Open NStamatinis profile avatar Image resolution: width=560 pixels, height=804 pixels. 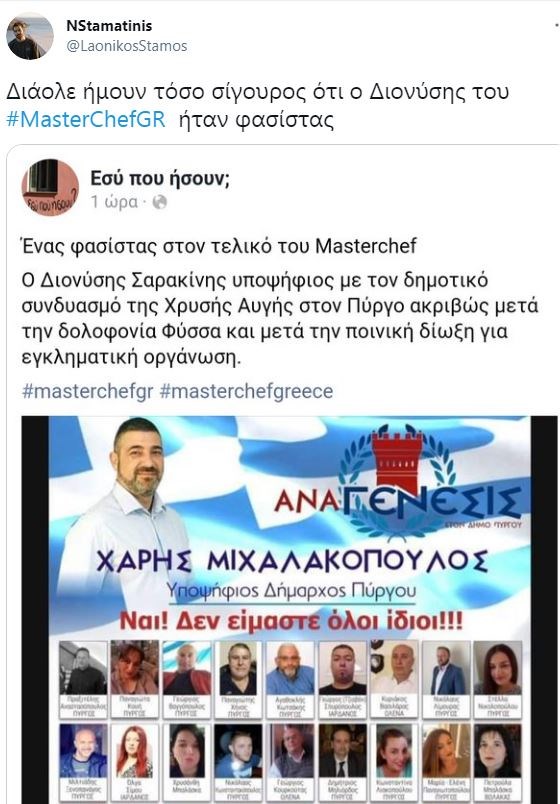coord(30,36)
